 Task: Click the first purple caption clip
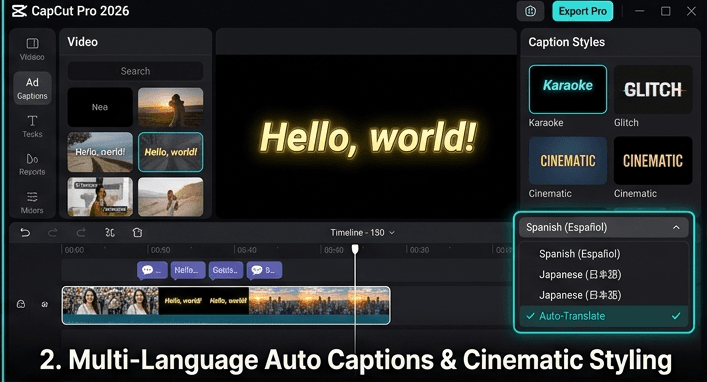(152, 270)
